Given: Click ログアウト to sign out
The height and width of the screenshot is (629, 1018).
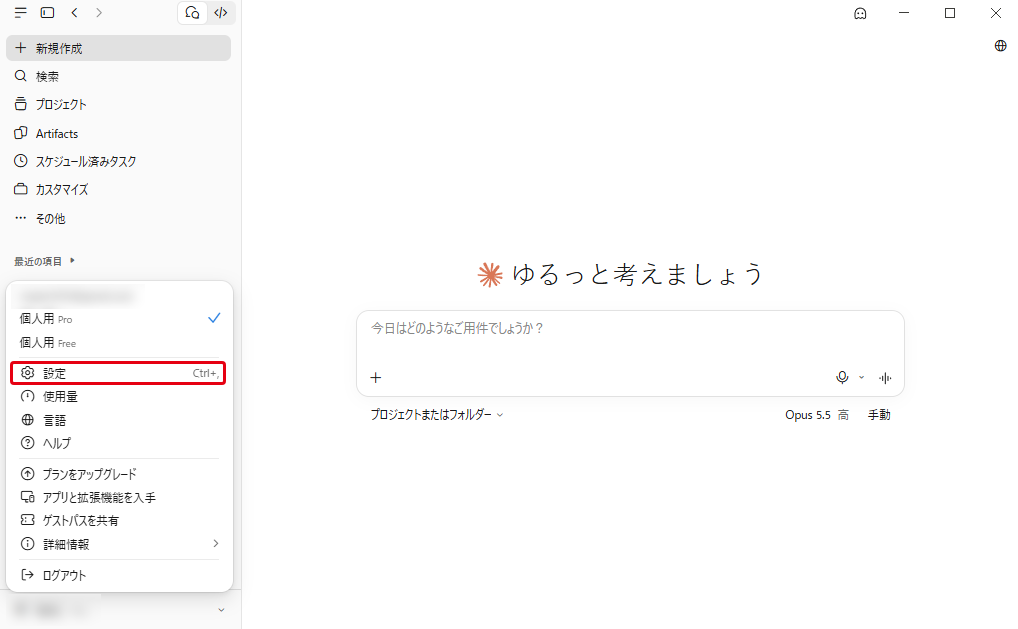Looking at the screenshot, I should (x=119, y=575).
